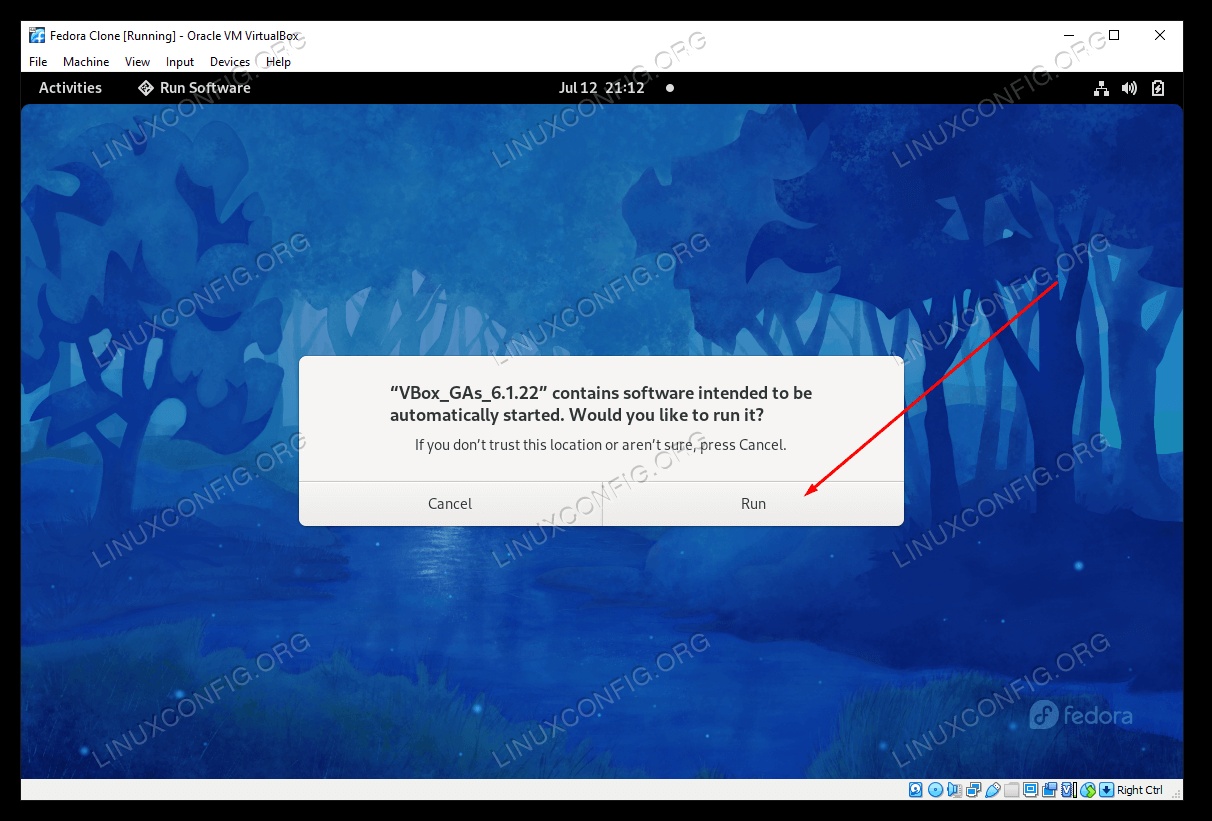Image resolution: width=1212 pixels, height=821 pixels.
Task: Click the USB devices status icon
Action: [x=992, y=790]
